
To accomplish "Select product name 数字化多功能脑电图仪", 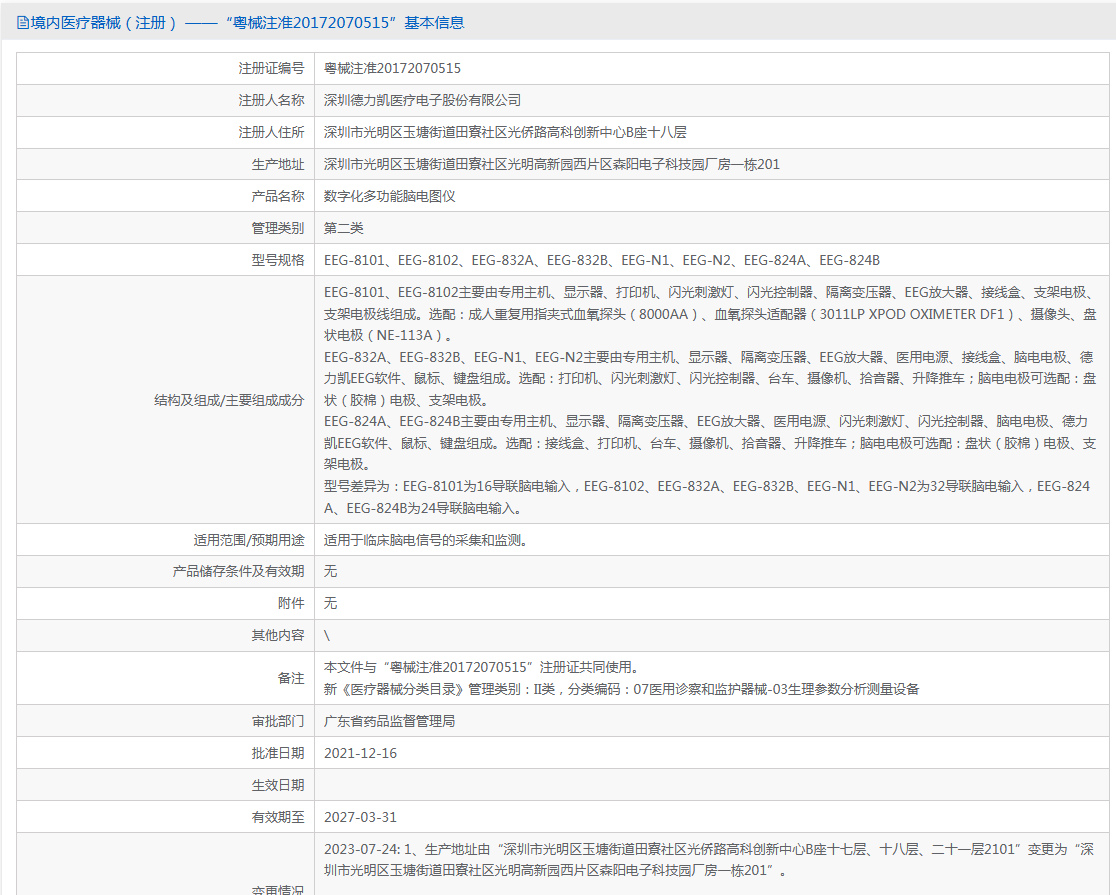I will [389, 197].
